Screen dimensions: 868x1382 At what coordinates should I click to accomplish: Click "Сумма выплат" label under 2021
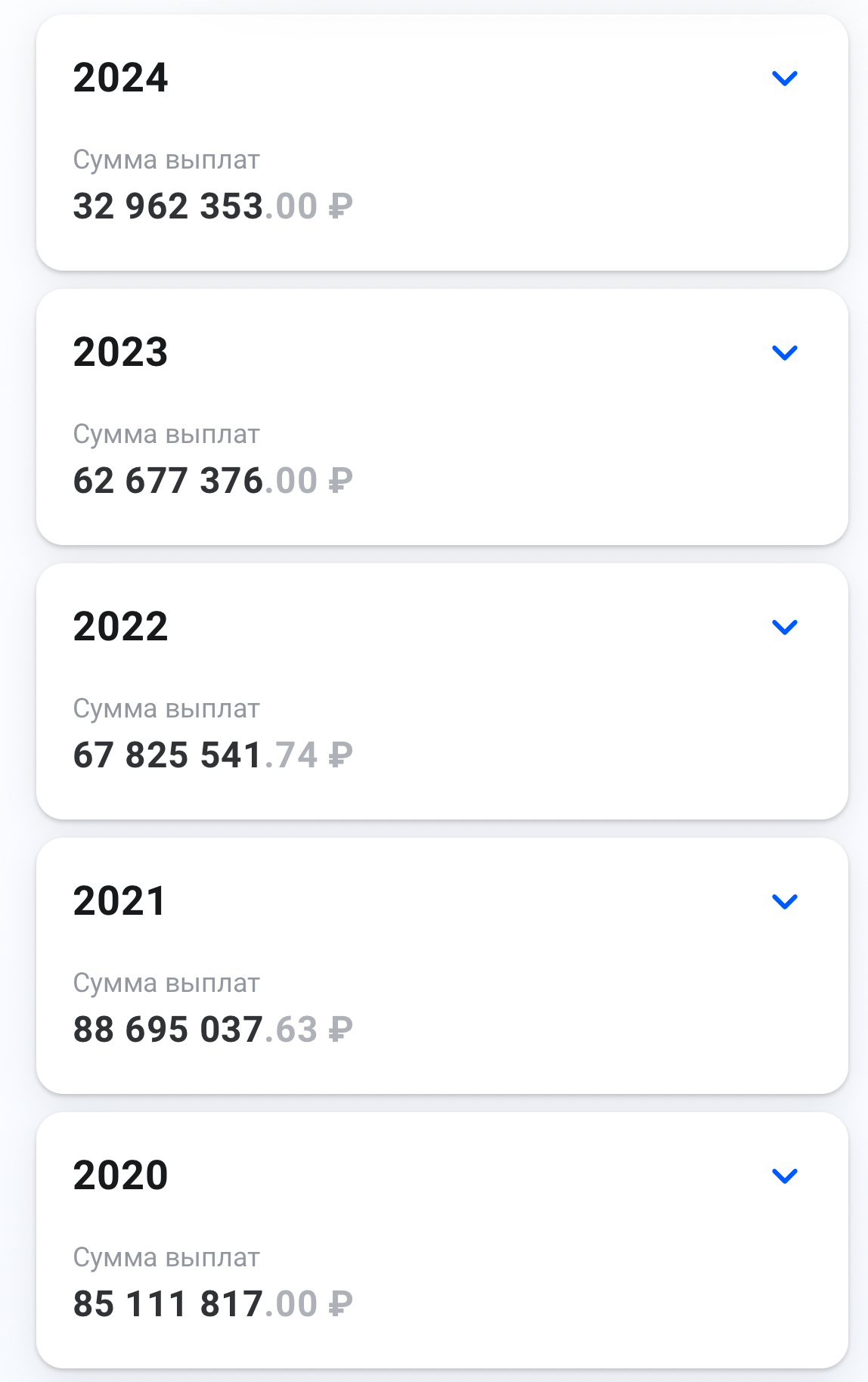pos(166,984)
